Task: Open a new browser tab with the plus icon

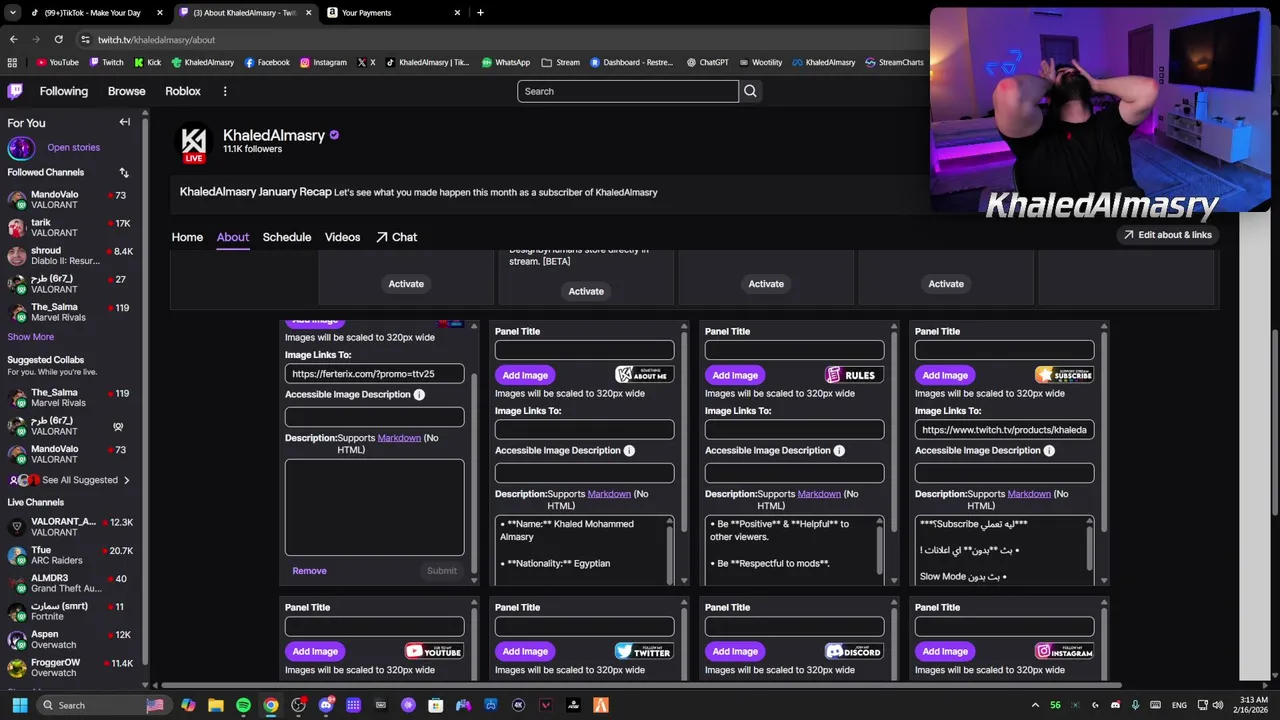Action: point(480,13)
